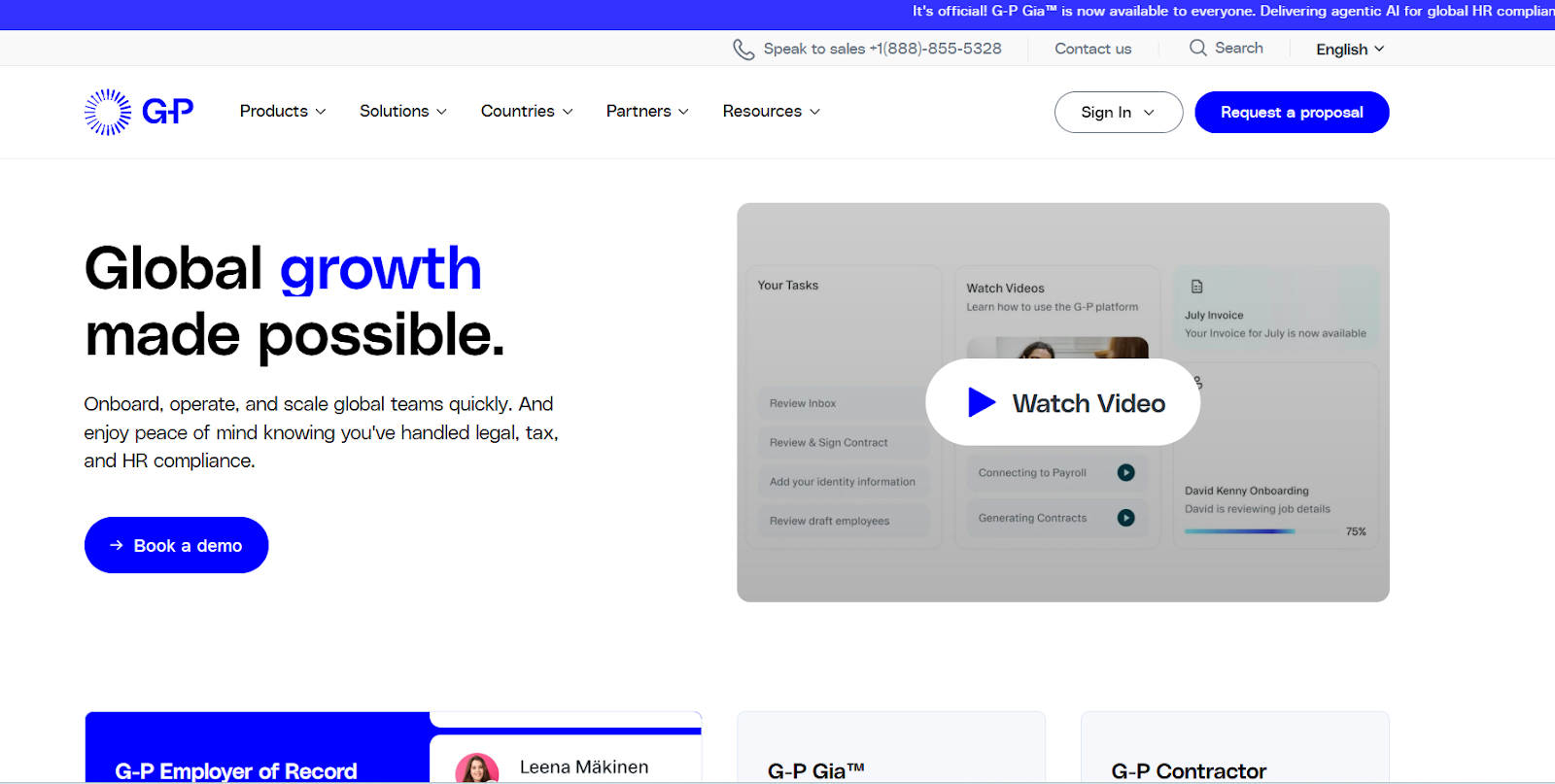Click Review & Sign Contract task
1555x784 pixels.
coord(844,442)
